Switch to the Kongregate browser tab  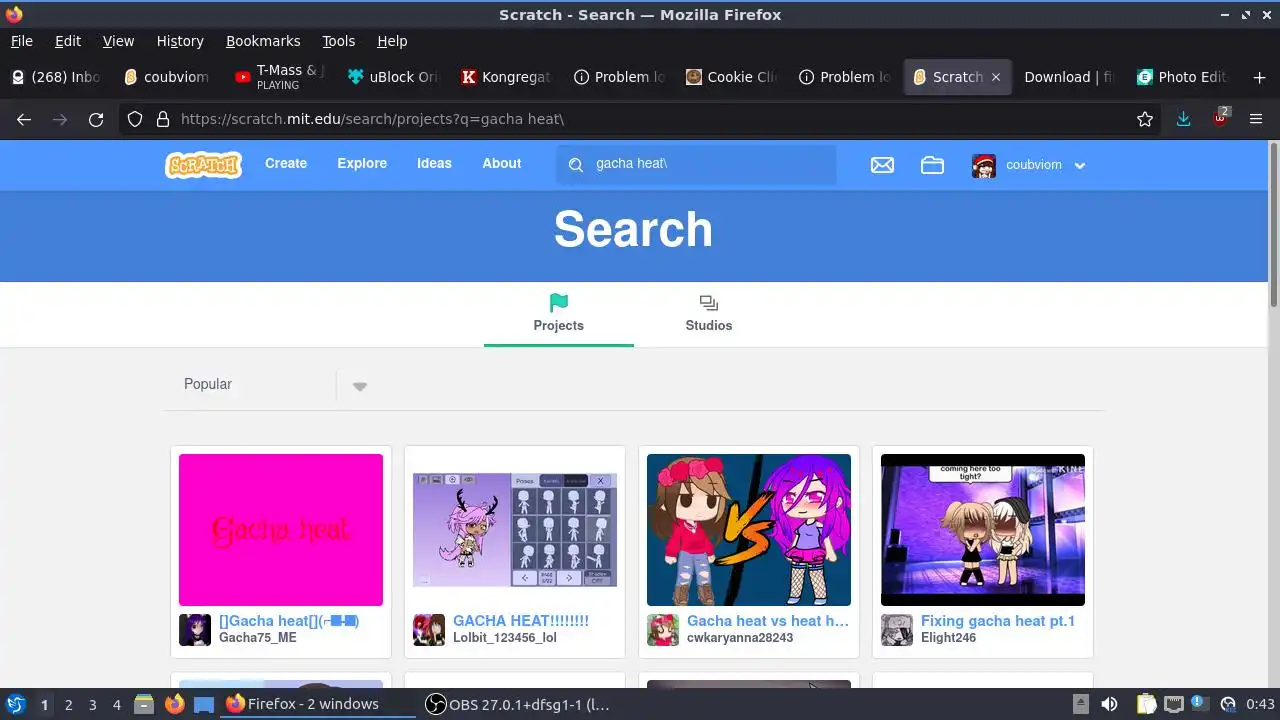[x=506, y=77]
